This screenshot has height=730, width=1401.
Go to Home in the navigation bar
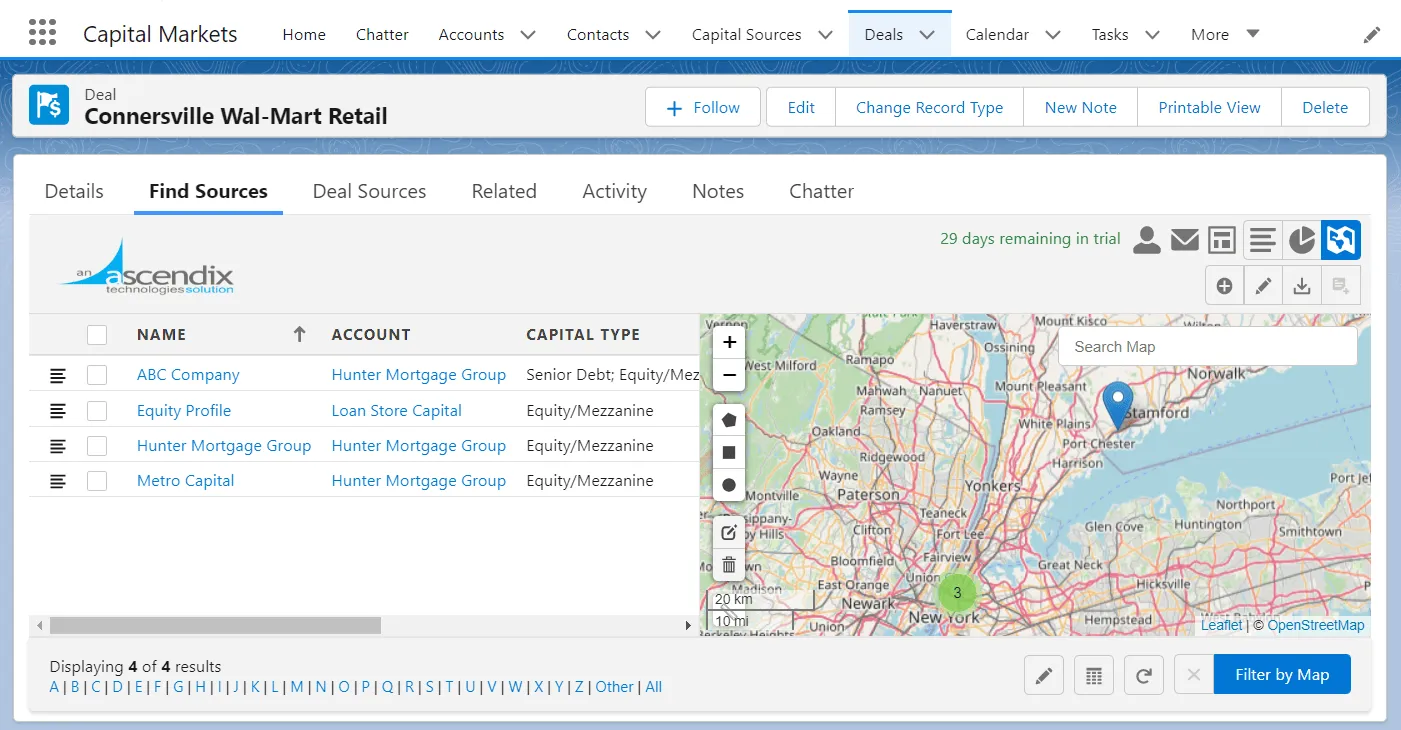(304, 34)
